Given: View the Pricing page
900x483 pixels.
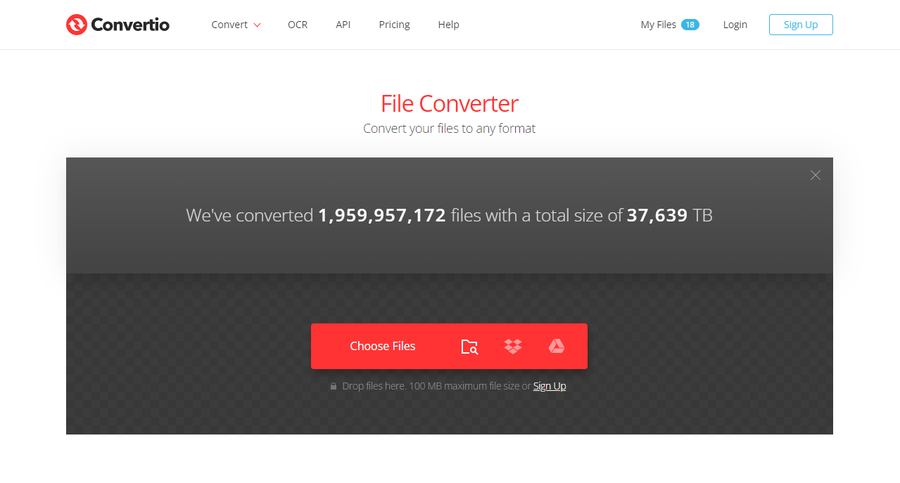Looking at the screenshot, I should point(394,25).
